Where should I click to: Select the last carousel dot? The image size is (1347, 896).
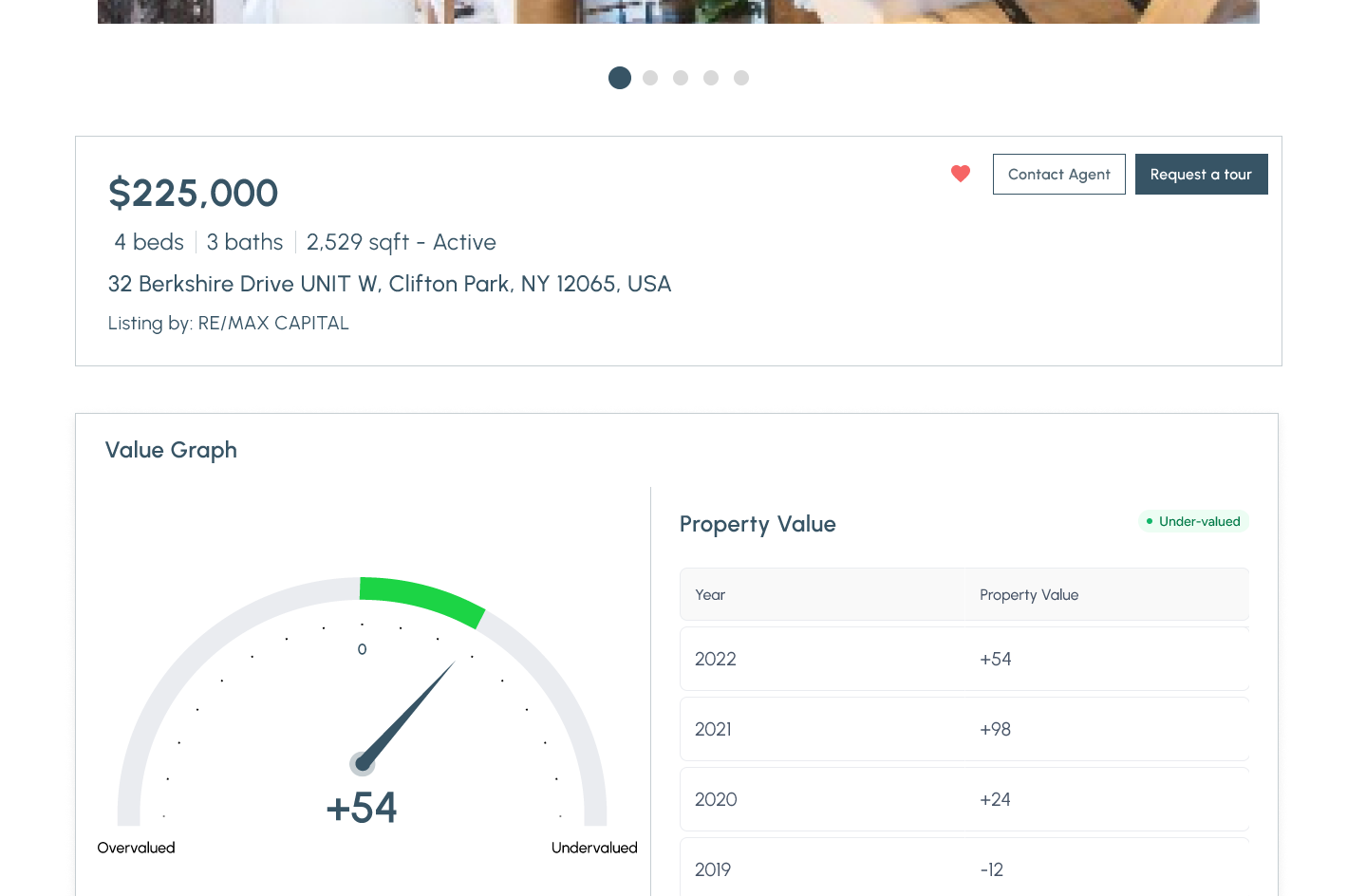pyautogui.click(x=741, y=78)
